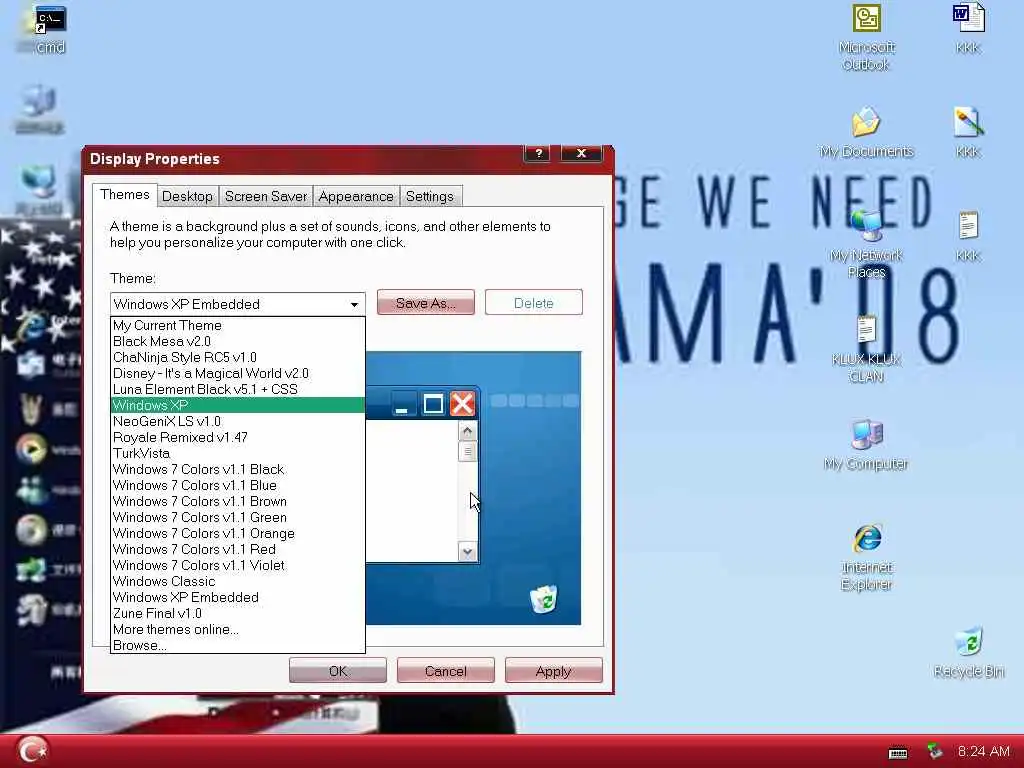The image size is (1024, 768).
Task: Choose Royale Remixed v1.47 theme
Action: [238, 437]
